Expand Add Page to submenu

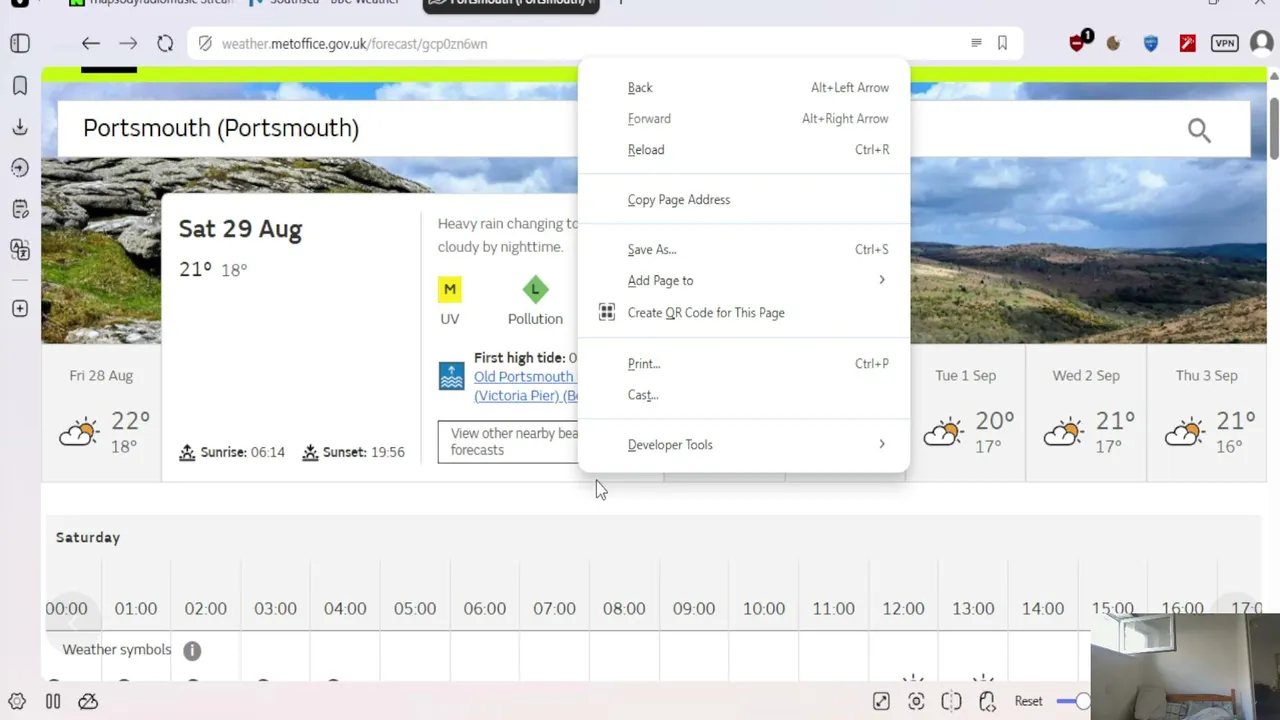[x=744, y=281]
